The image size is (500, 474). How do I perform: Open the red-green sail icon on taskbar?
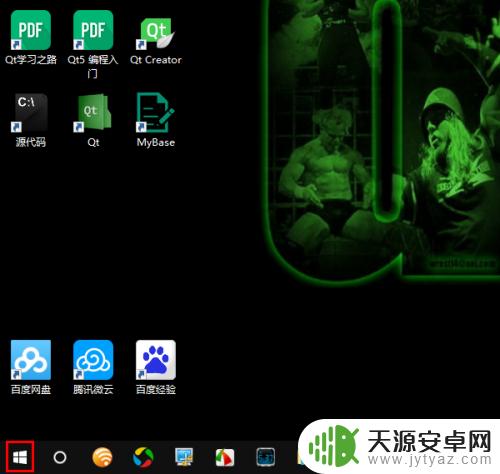click(x=225, y=457)
